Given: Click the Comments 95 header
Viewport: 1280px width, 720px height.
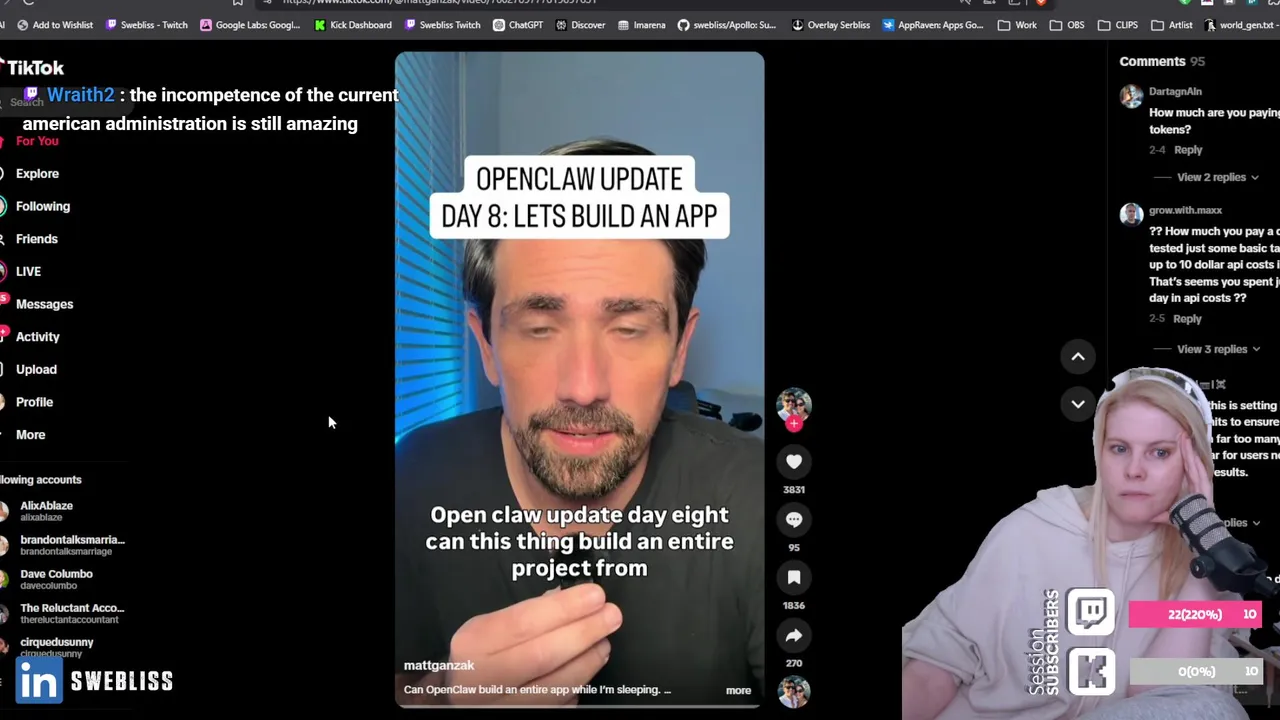Looking at the screenshot, I should [x=1162, y=61].
